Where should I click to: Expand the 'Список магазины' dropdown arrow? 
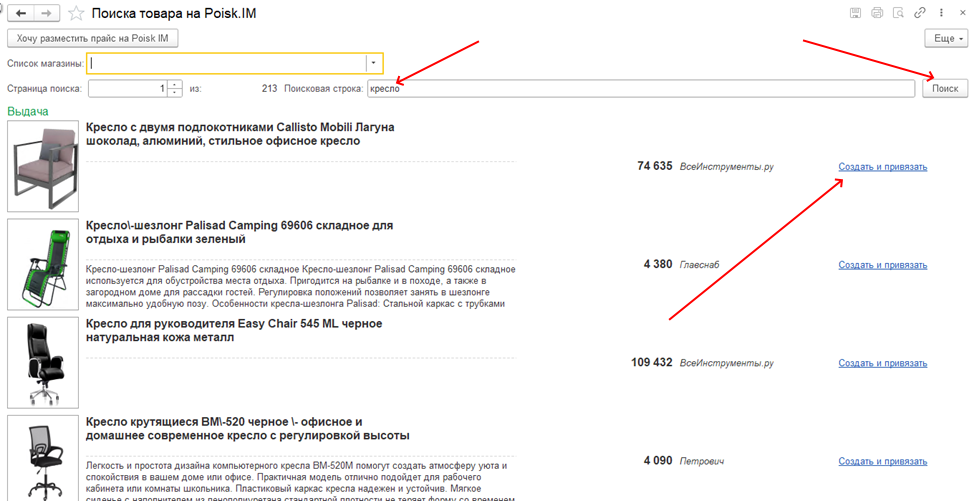click(373, 63)
